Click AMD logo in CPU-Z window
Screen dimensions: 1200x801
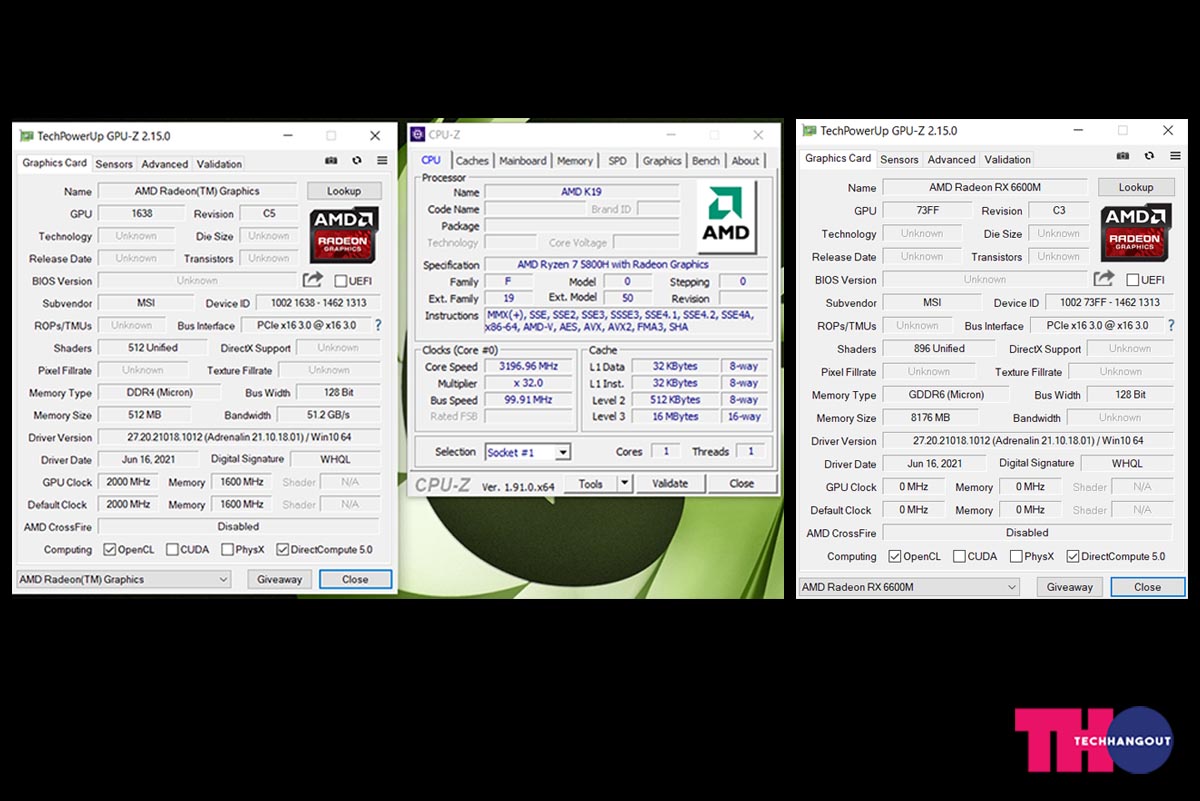[x=725, y=217]
